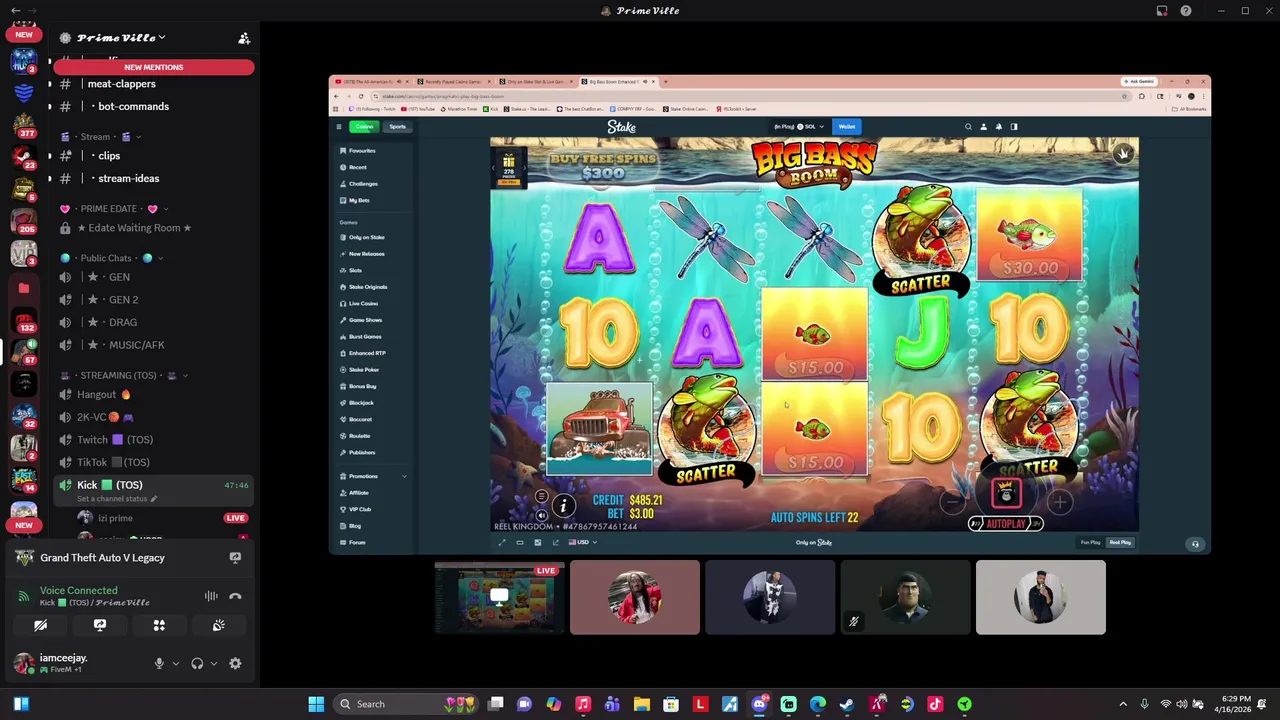Open the noise suppression waveform icon
The image size is (1280, 720).
(211, 596)
